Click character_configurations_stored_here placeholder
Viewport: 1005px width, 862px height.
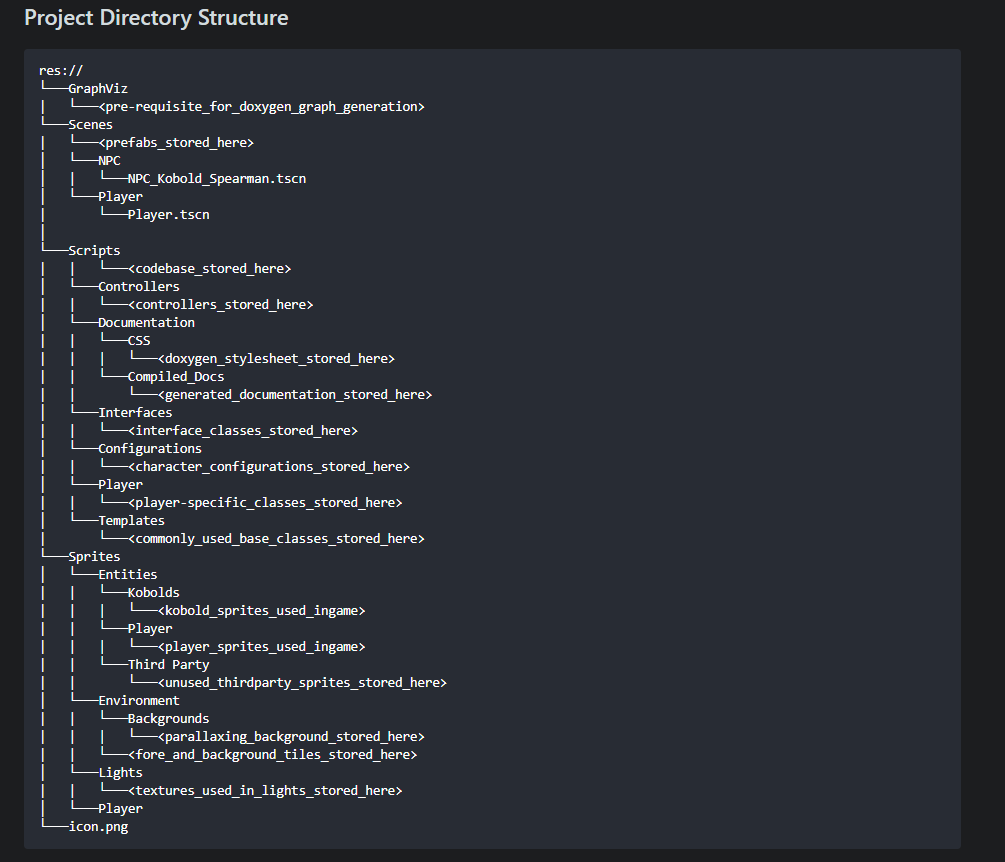coord(269,467)
